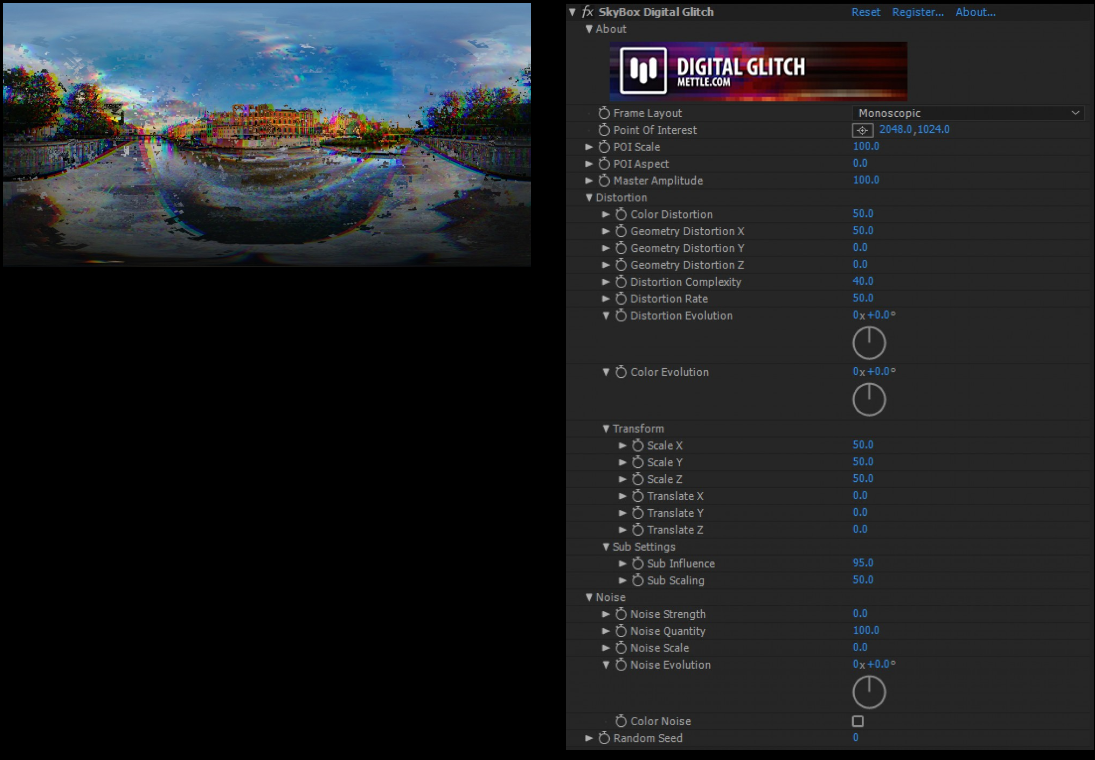
Task: Collapse the About section
Action: [589, 29]
